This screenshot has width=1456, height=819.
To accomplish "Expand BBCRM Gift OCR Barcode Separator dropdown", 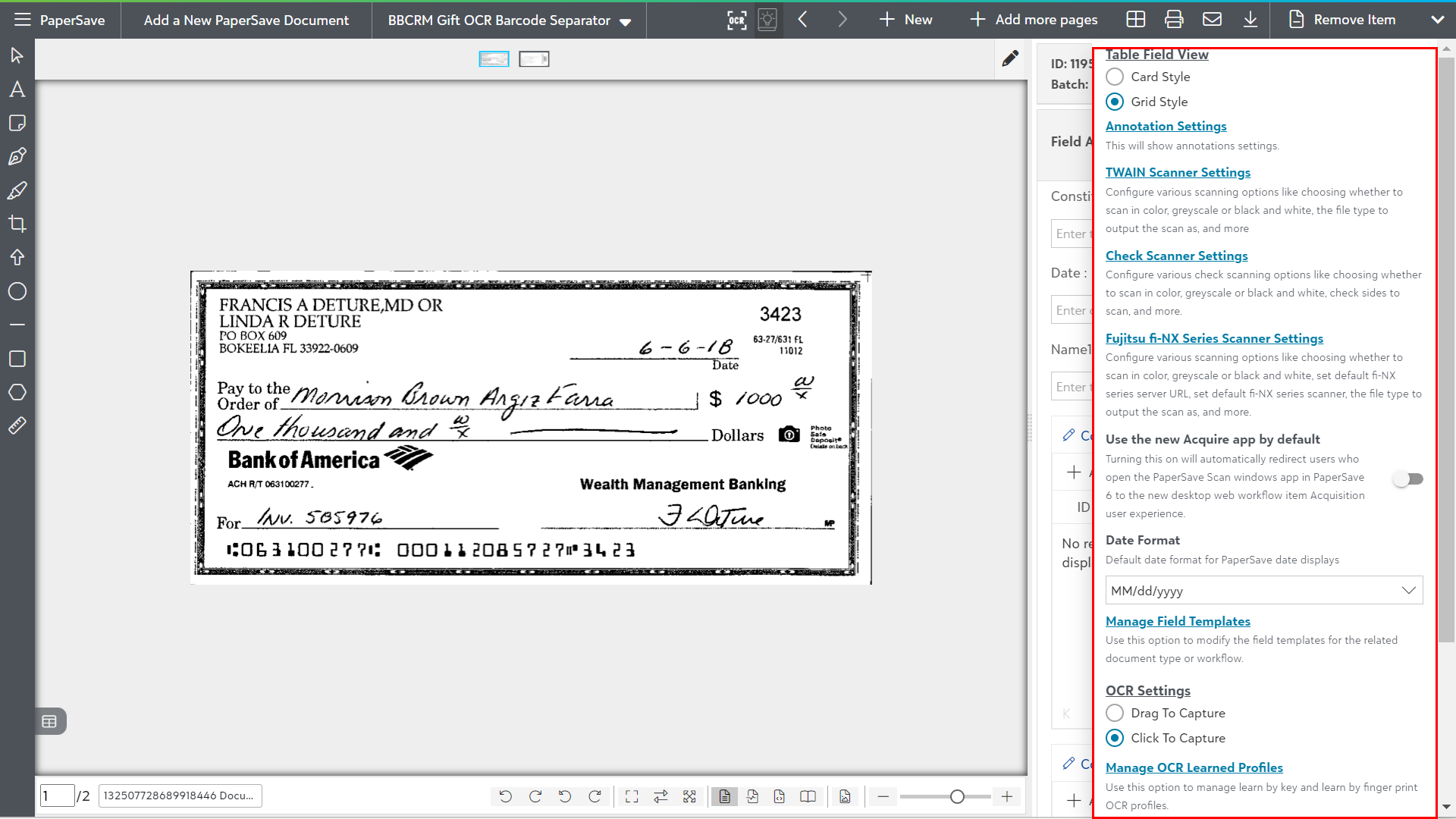I will [625, 21].
